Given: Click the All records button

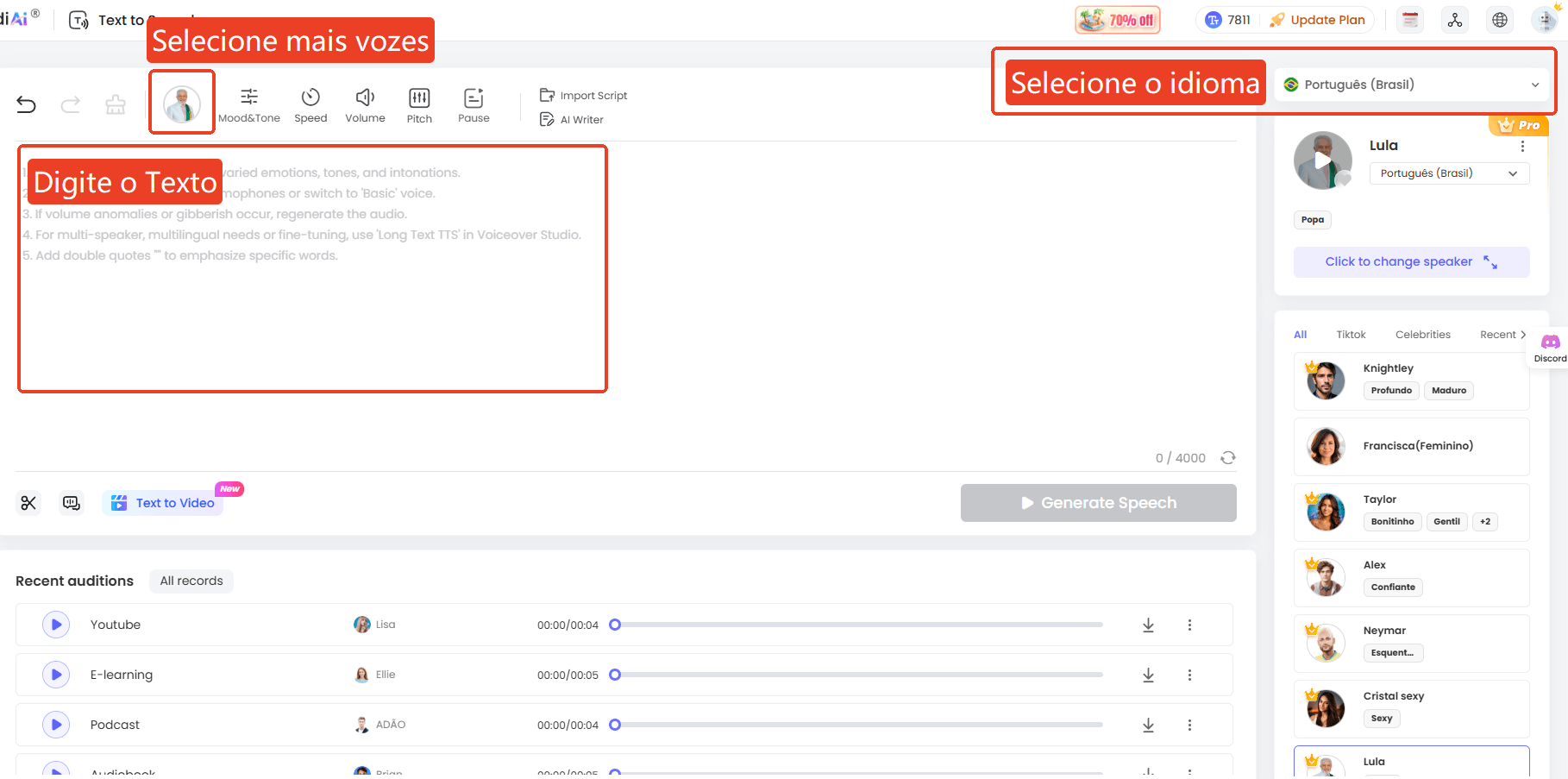Looking at the screenshot, I should pyautogui.click(x=191, y=581).
